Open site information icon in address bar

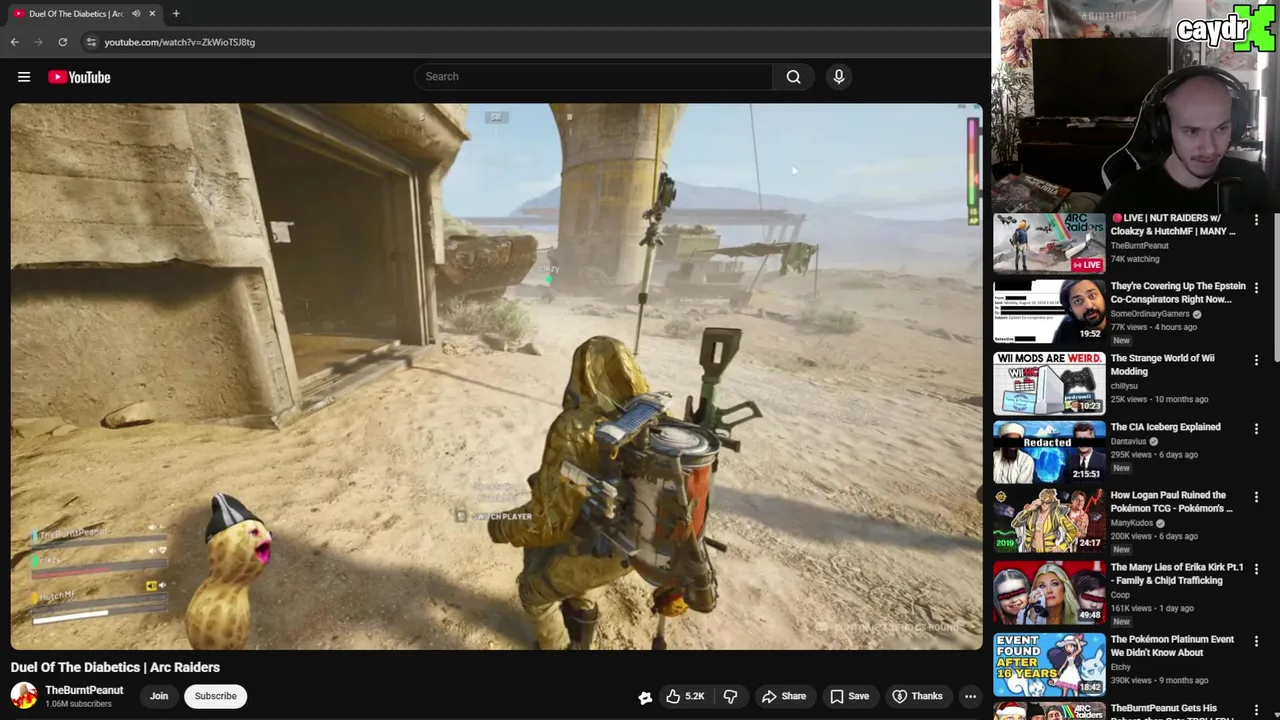pos(91,42)
